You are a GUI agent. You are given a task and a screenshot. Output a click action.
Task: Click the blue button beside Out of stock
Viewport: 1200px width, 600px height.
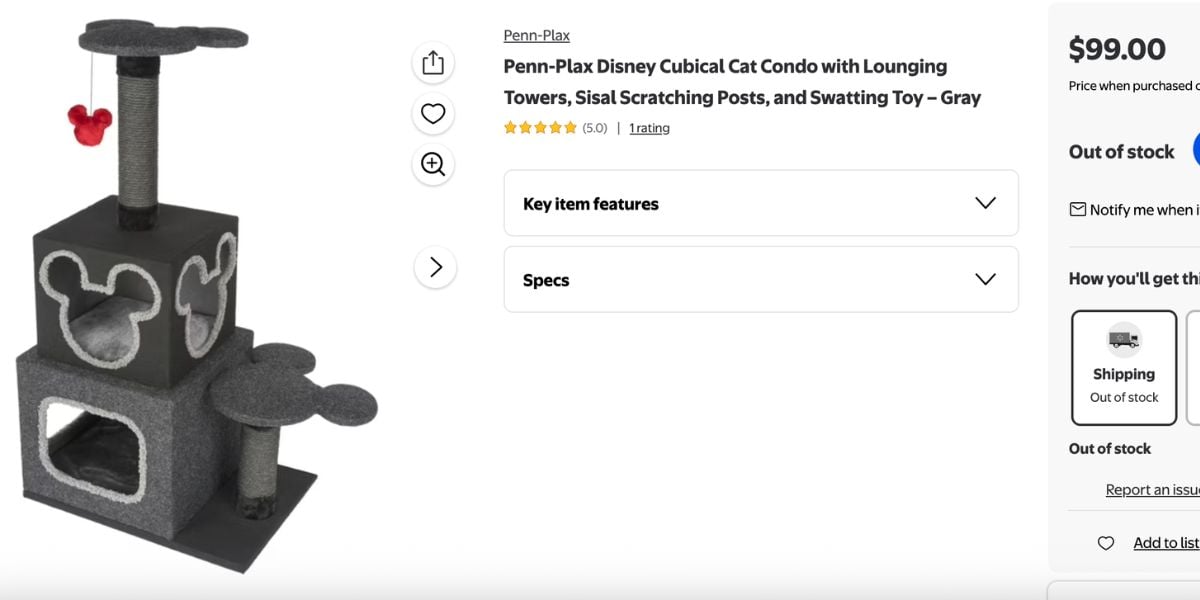click(1195, 151)
